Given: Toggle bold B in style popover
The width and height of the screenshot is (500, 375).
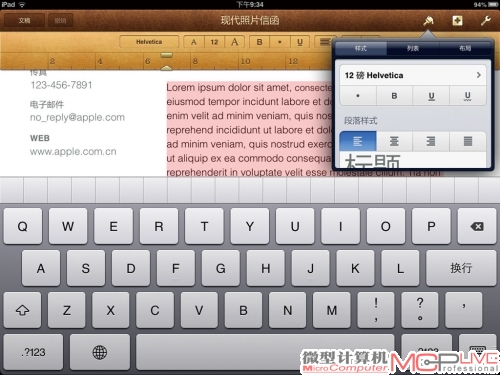Looking at the screenshot, I should (x=394, y=96).
